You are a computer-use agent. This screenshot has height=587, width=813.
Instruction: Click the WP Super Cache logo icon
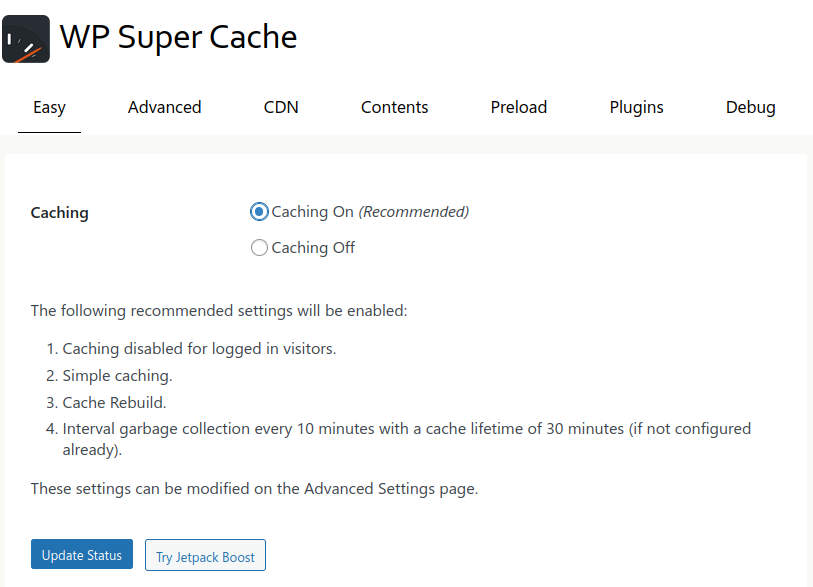25,38
